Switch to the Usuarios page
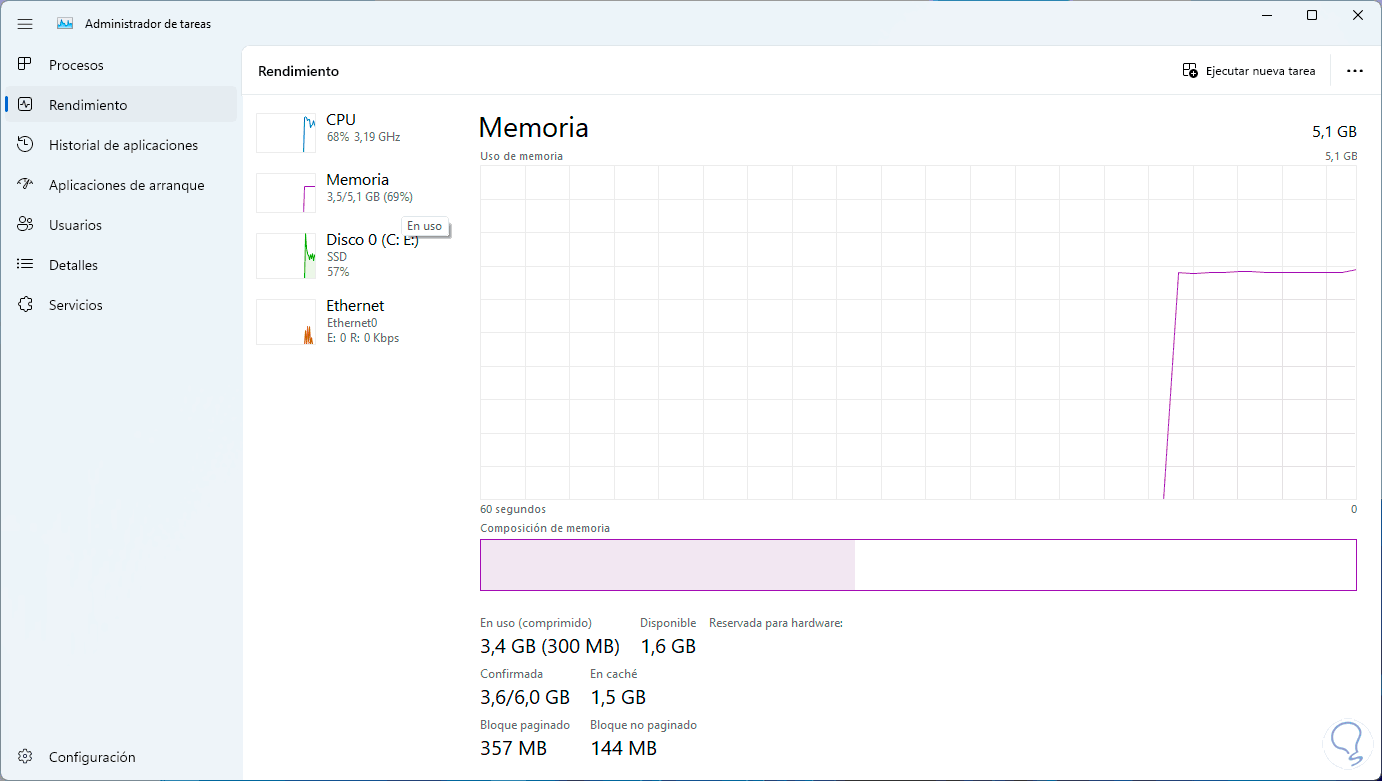Screen dimensions: 1382x781 (x=121, y=225)
